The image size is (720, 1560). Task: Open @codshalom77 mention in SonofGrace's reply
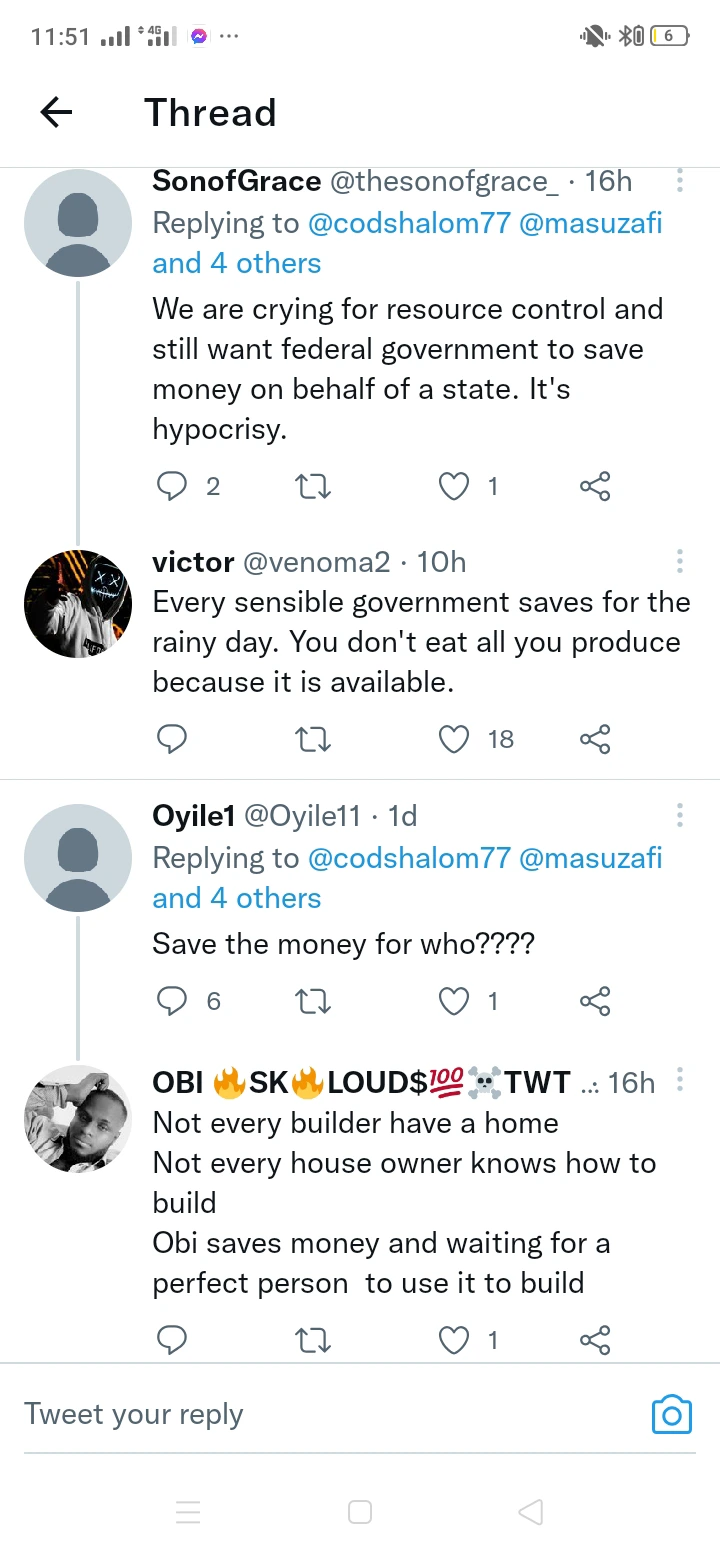[409, 222]
